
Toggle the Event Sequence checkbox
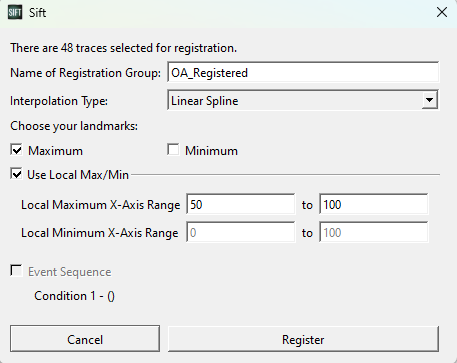(x=16, y=271)
